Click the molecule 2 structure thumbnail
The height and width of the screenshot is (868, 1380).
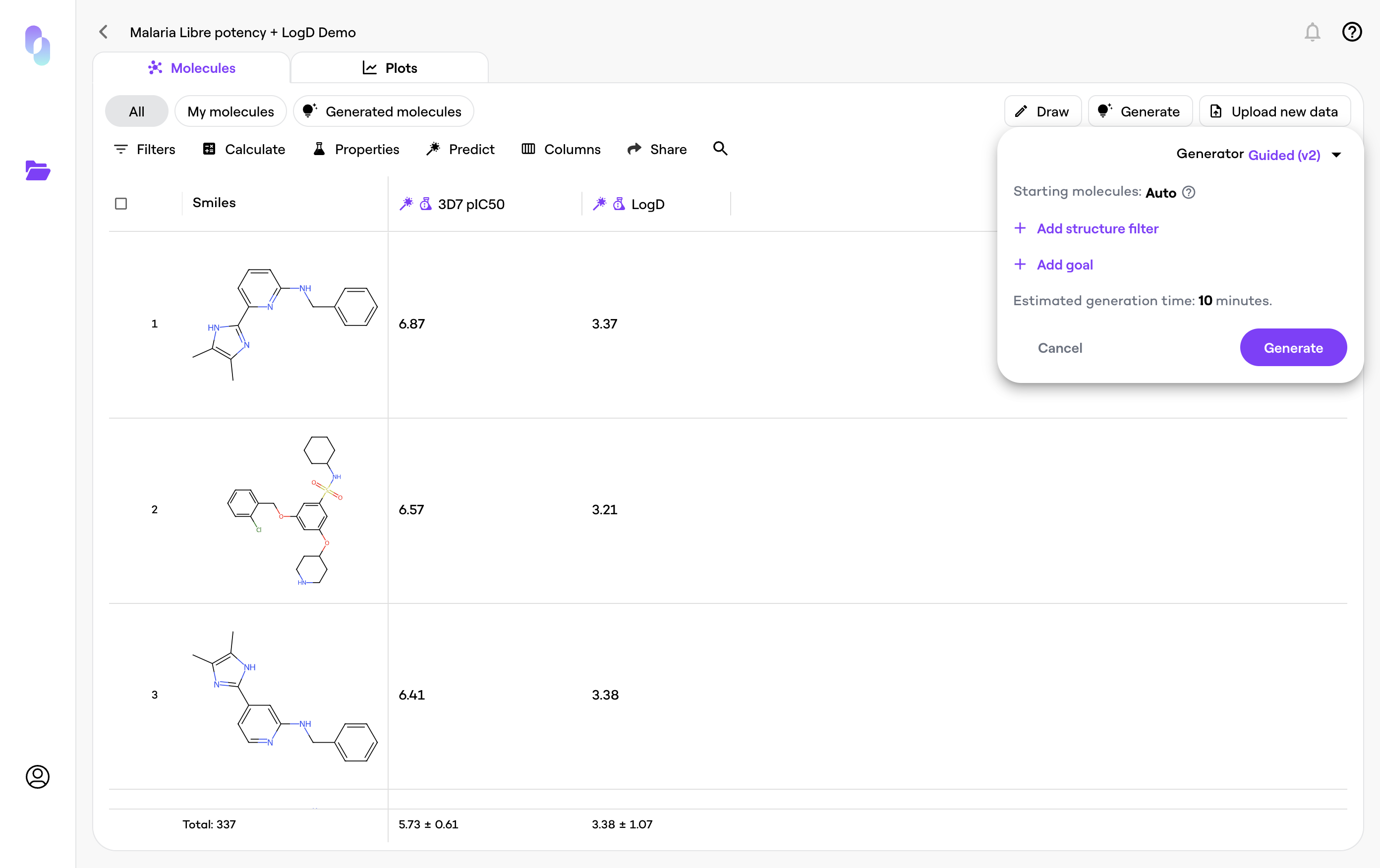pyautogui.click(x=285, y=510)
